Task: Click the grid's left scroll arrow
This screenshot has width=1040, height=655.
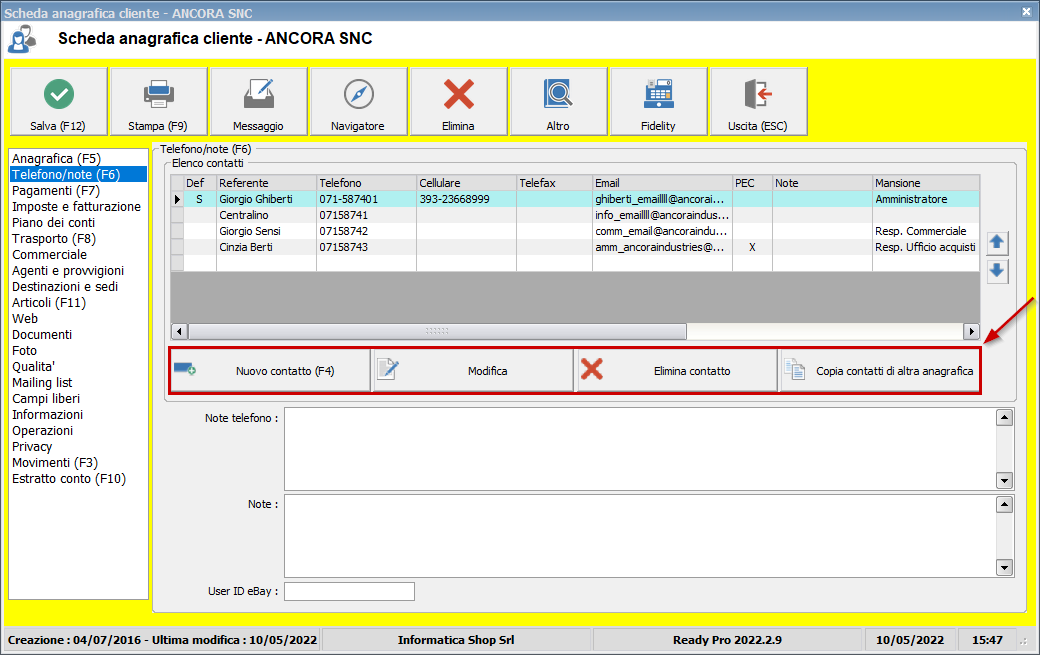Action: (179, 331)
